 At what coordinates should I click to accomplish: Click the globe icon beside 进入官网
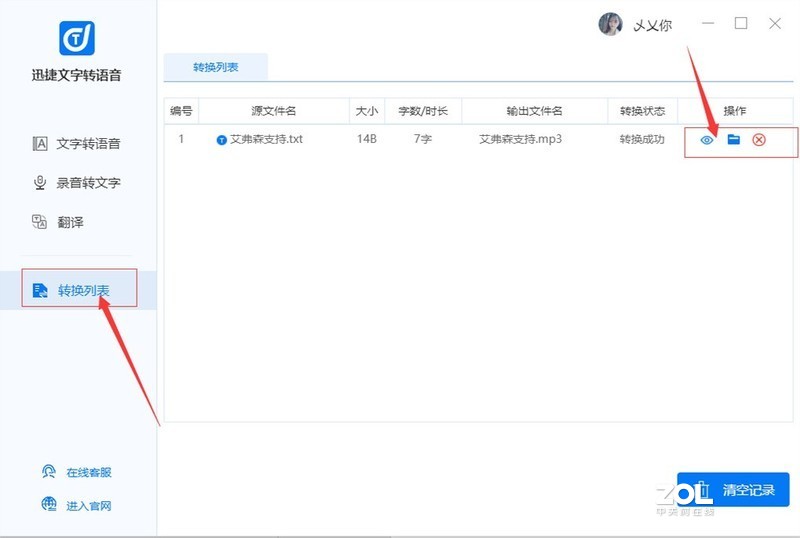[x=48, y=504]
